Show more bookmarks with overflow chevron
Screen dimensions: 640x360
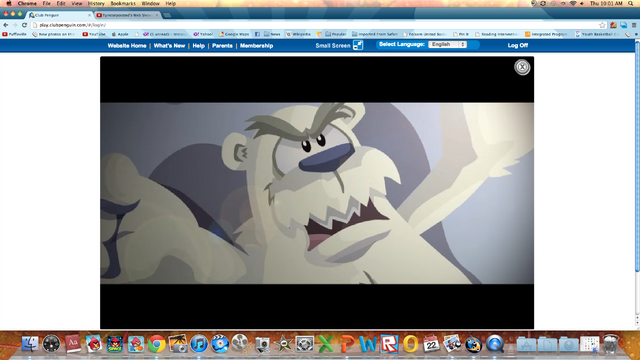[636, 34]
